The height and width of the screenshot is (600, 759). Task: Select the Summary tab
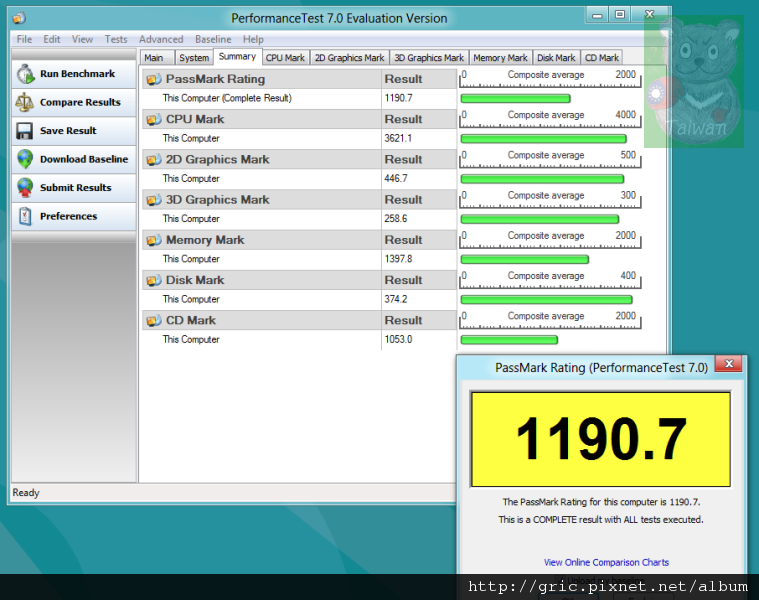pos(237,57)
